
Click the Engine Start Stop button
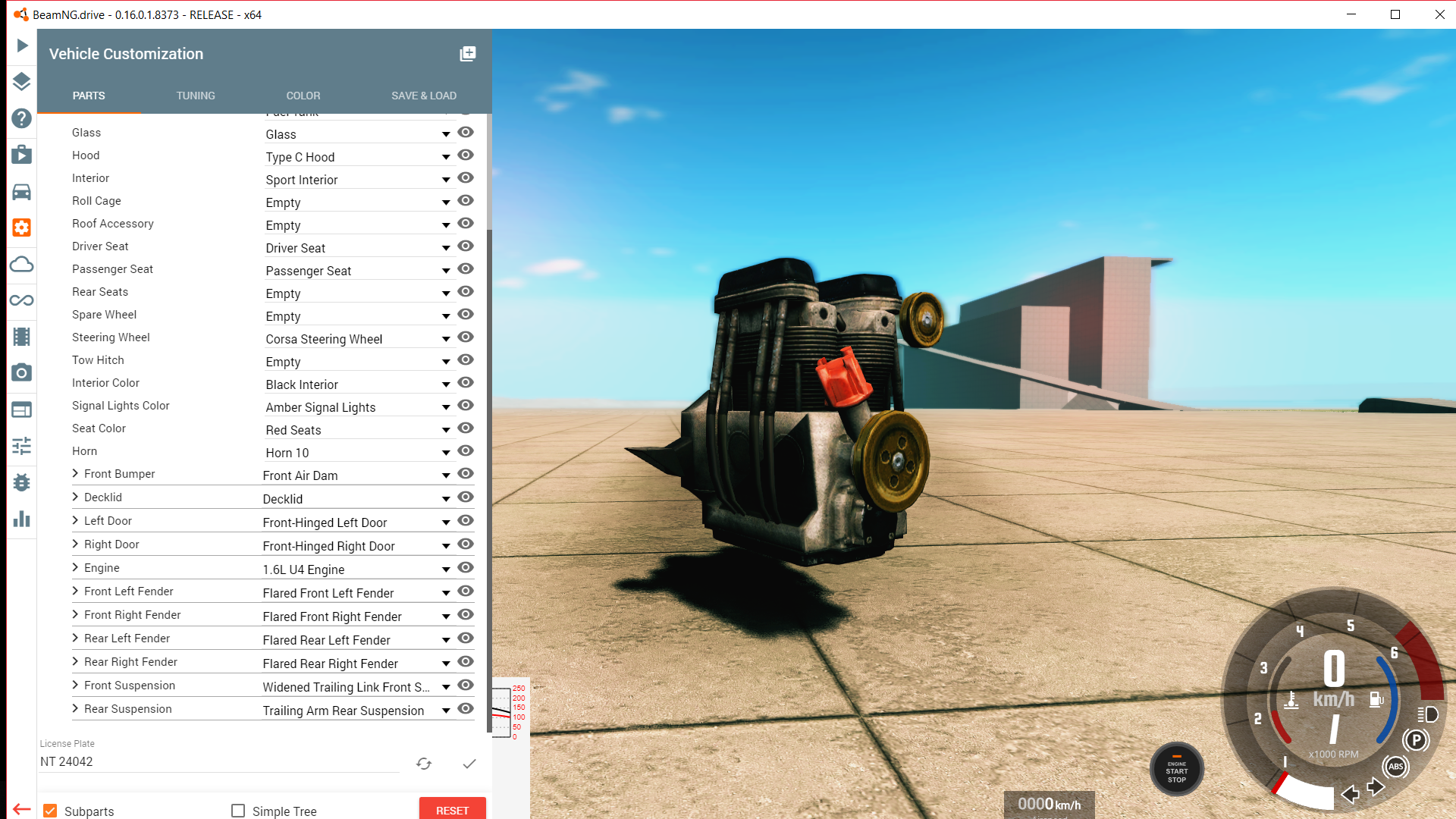[1176, 770]
